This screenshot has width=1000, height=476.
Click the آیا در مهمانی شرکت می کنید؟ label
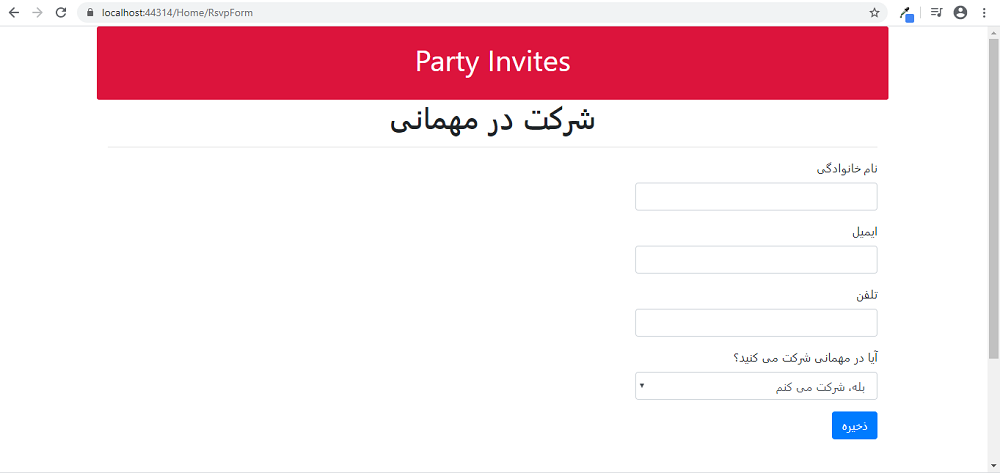point(806,359)
